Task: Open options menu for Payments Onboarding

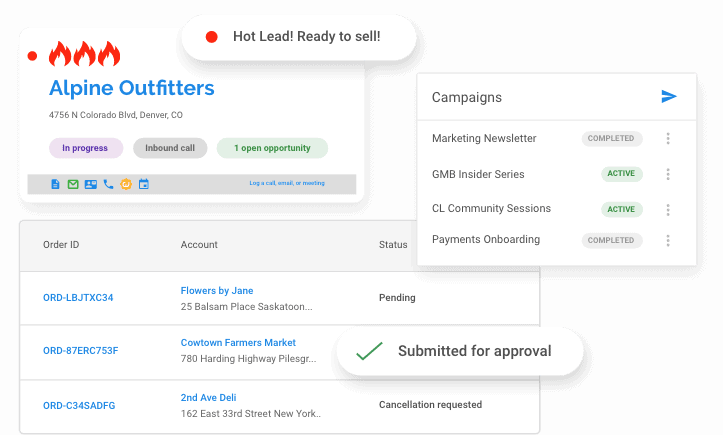Action: [668, 240]
